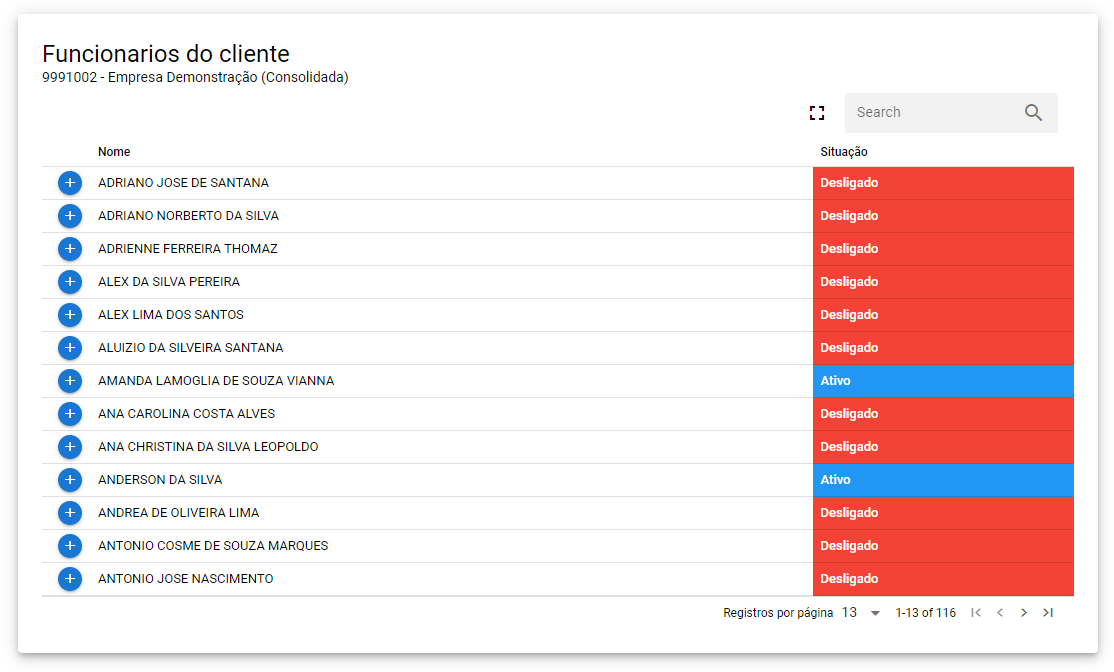1114x672 pixels.
Task: Expand row for ALUIZIO DA SILVEIRA SANTANA
Action: pyautogui.click(x=70, y=348)
